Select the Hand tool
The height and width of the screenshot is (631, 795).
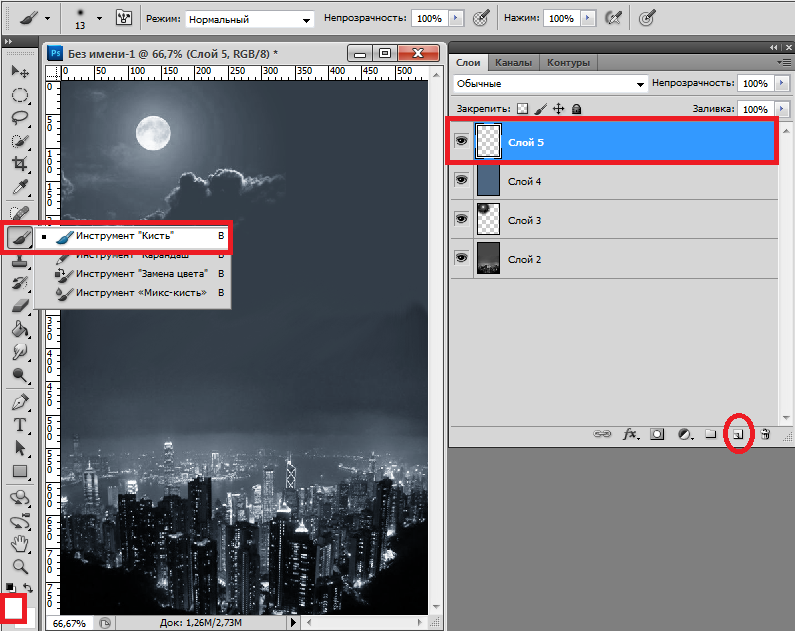[20, 544]
